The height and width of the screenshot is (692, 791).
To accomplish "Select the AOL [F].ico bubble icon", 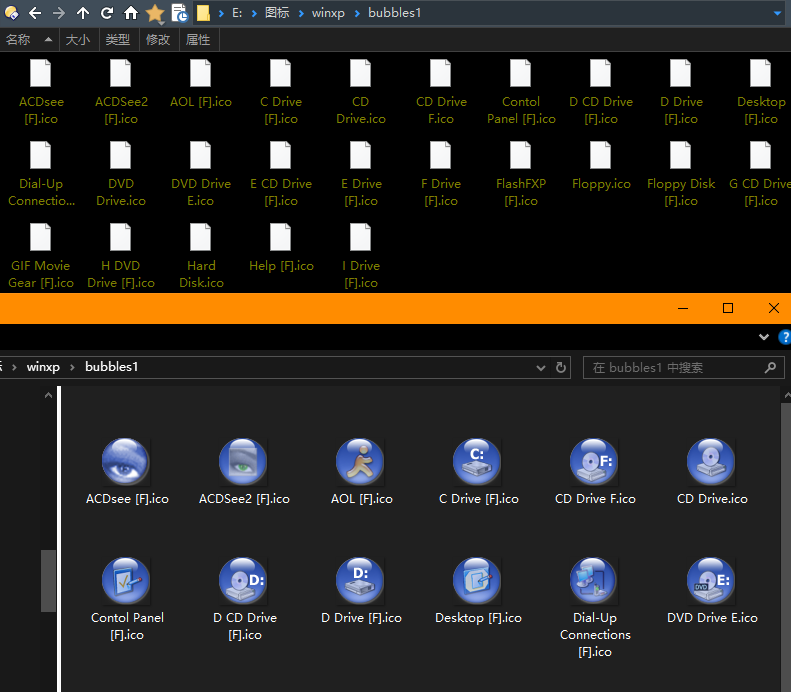I will click(x=361, y=462).
